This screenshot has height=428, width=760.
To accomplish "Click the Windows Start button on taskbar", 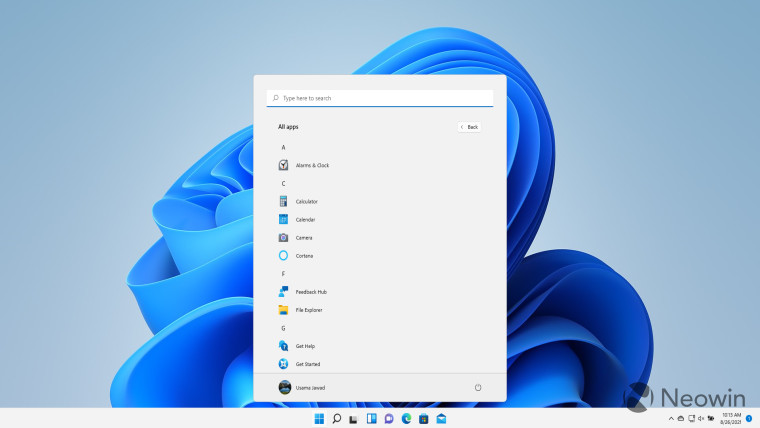I will 319,419.
